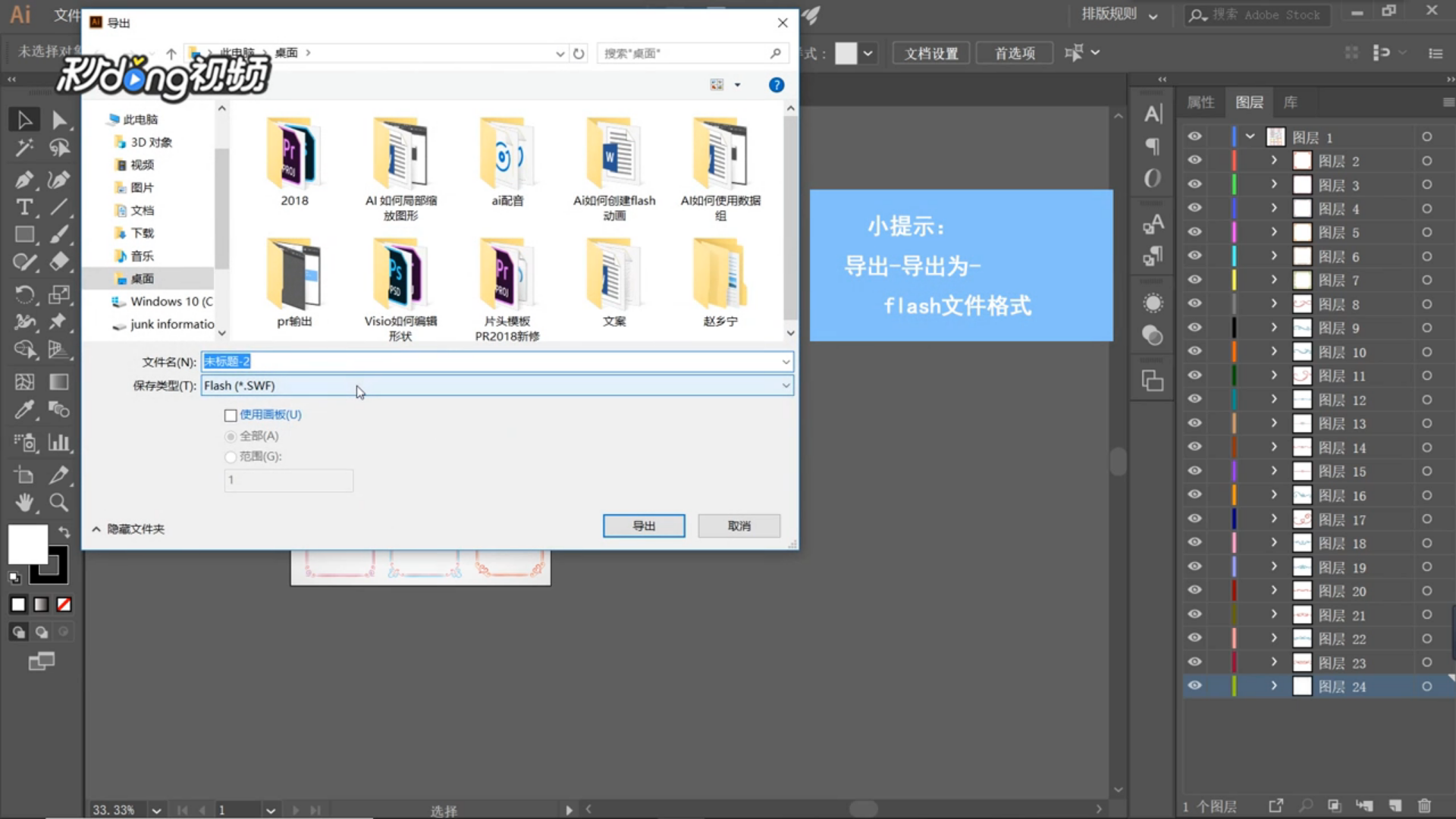Select the Type tool in toolbar
This screenshot has width=1456, height=819.
pyautogui.click(x=24, y=207)
